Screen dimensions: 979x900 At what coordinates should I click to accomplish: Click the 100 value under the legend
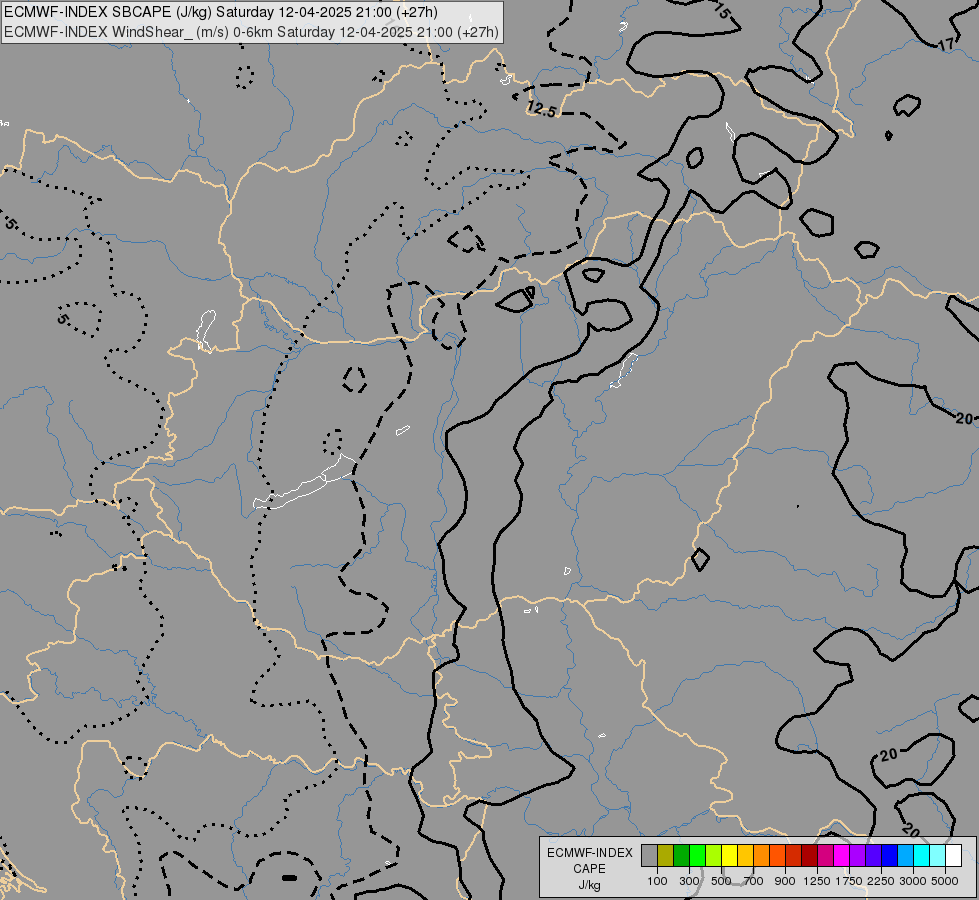coord(657,881)
